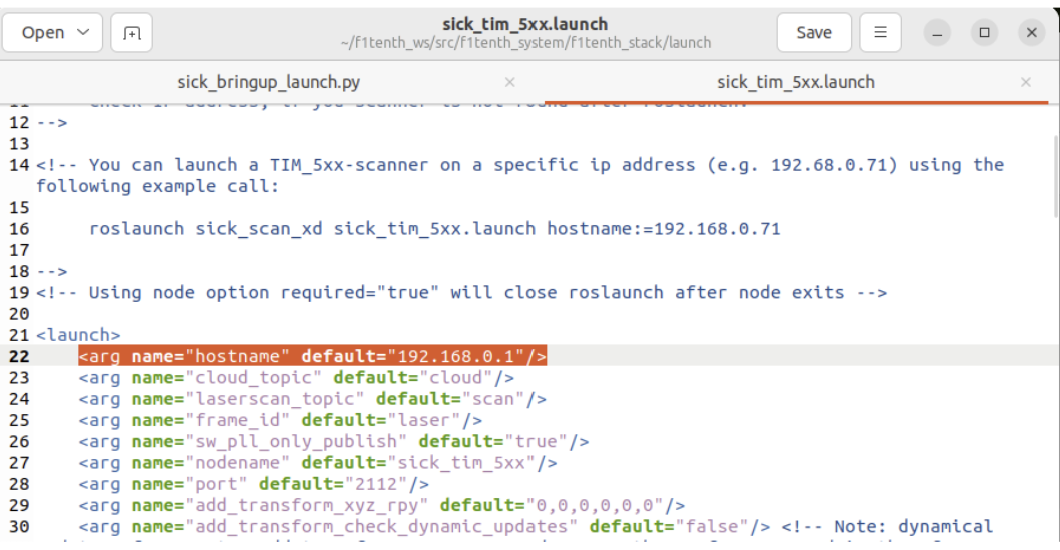Close the text editor window
This screenshot has height=550, width=1060.
[1032, 32]
